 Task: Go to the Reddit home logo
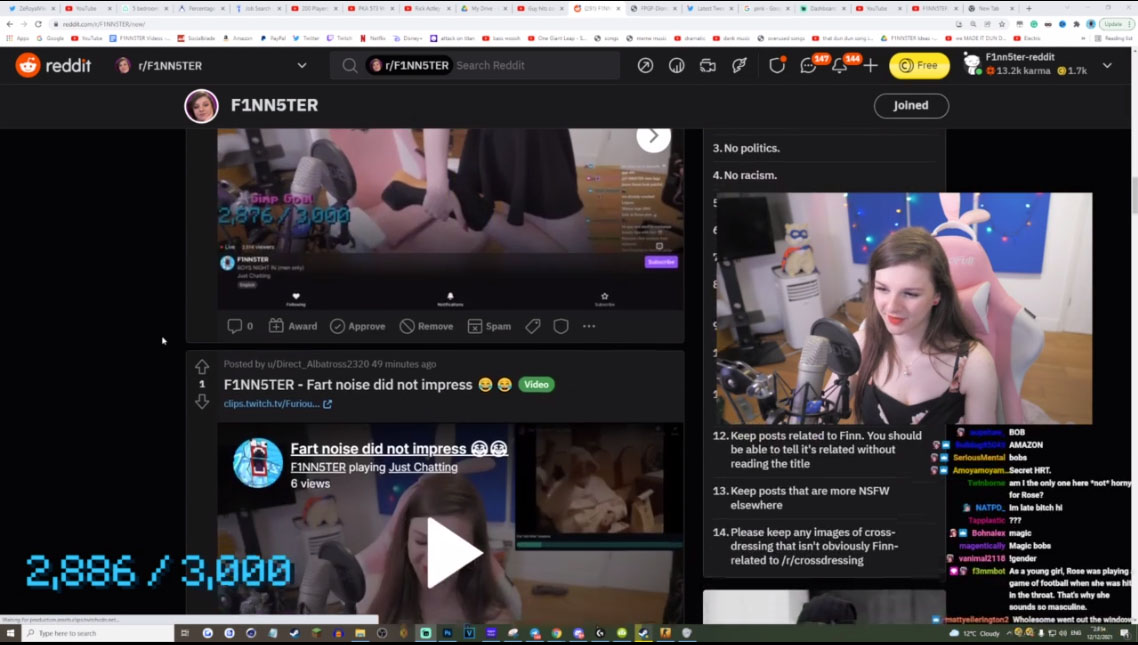(53, 65)
